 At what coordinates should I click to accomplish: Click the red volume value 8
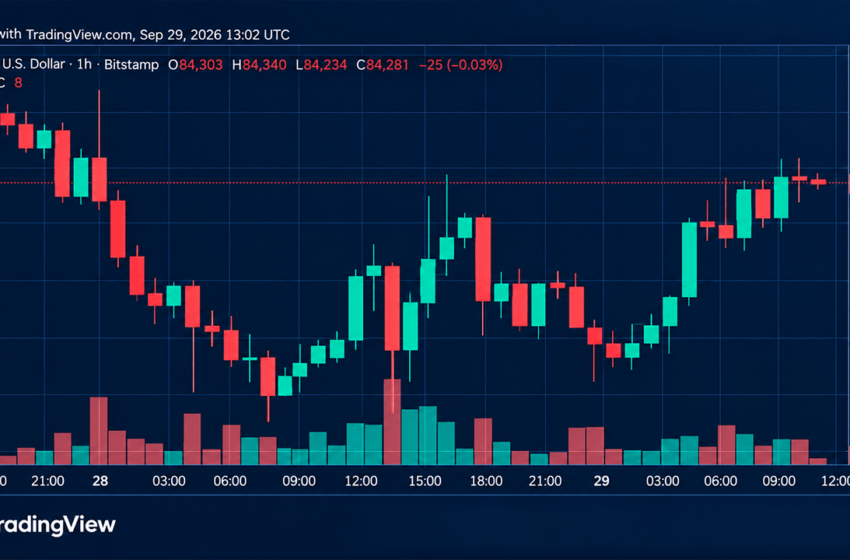click(x=18, y=83)
